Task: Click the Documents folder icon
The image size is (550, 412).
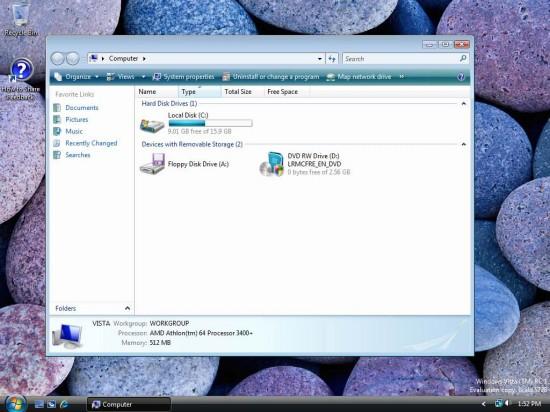Action: point(57,108)
